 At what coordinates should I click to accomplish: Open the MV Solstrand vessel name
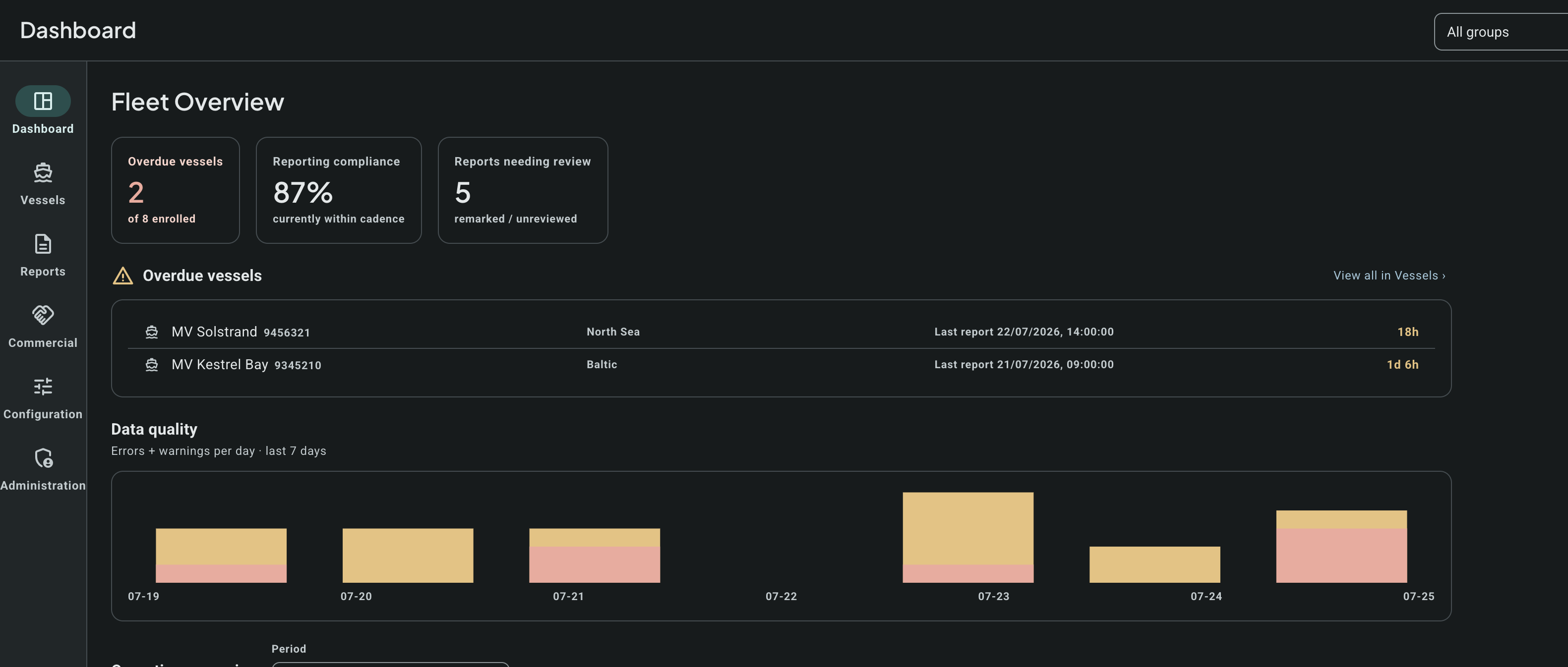pyautogui.click(x=214, y=332)
